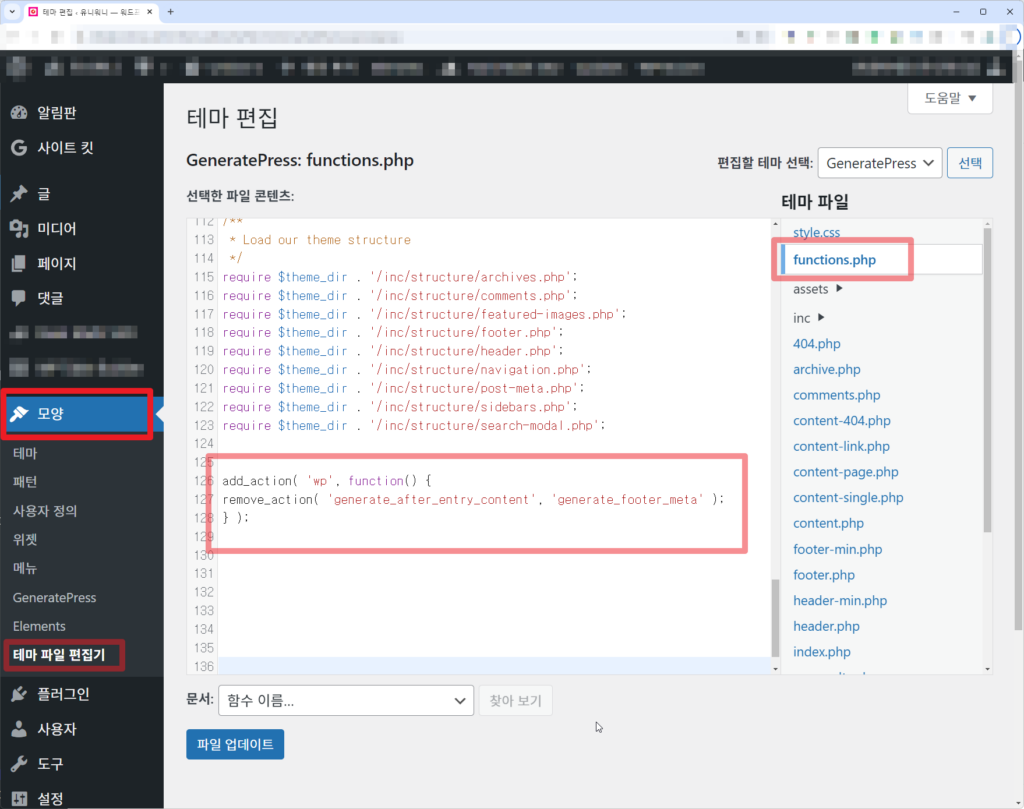Expand the inc folder
The image size is (1024, 809).
tap(808, 318)
